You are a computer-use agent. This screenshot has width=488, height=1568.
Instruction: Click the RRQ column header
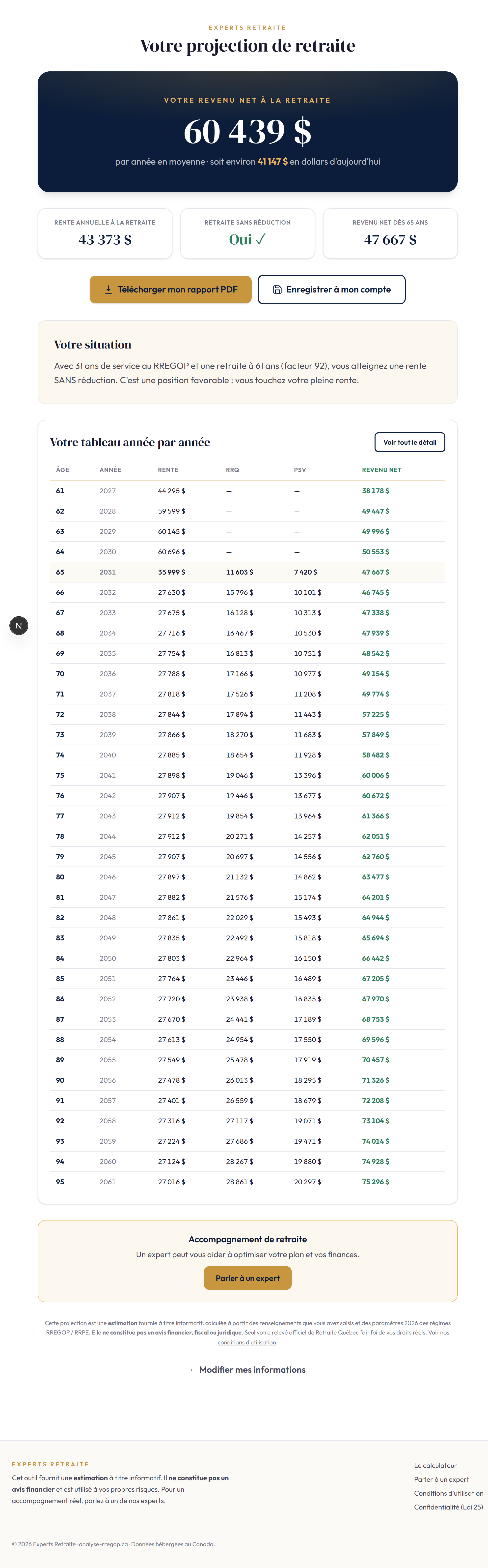[x=232, y=470]
